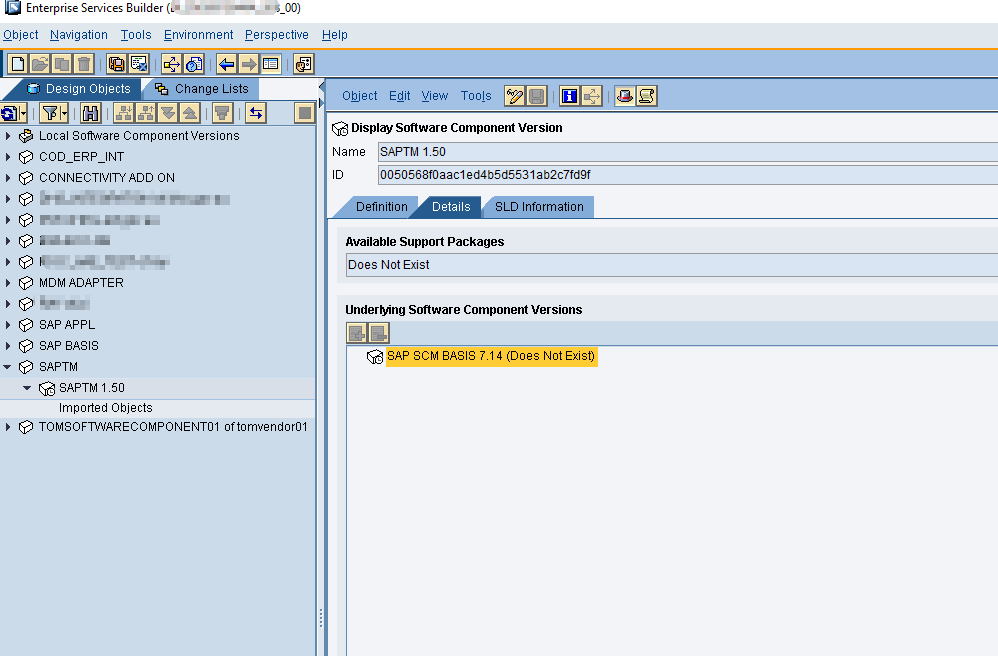
Task: Go back using the blue left arrow
Action: pyautogui.click(x=227, y=64)
